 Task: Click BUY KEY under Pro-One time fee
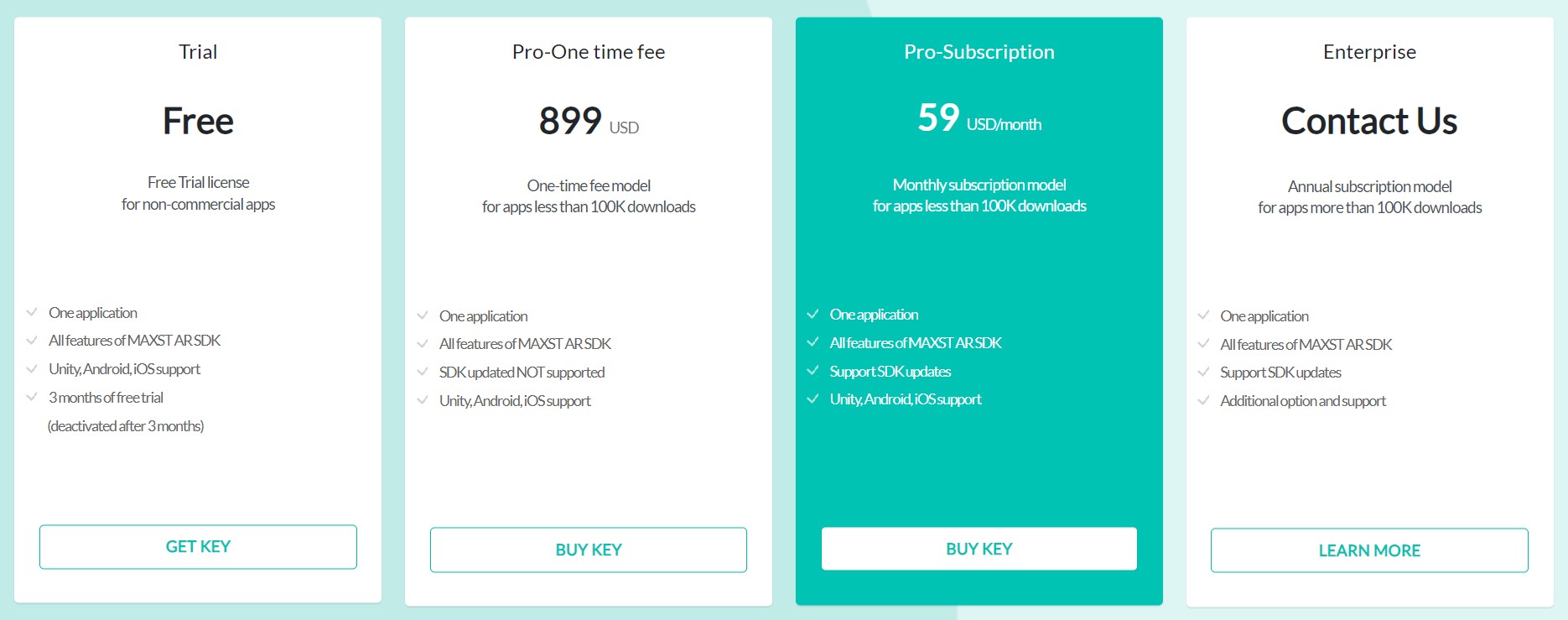(x=589, y=550)
